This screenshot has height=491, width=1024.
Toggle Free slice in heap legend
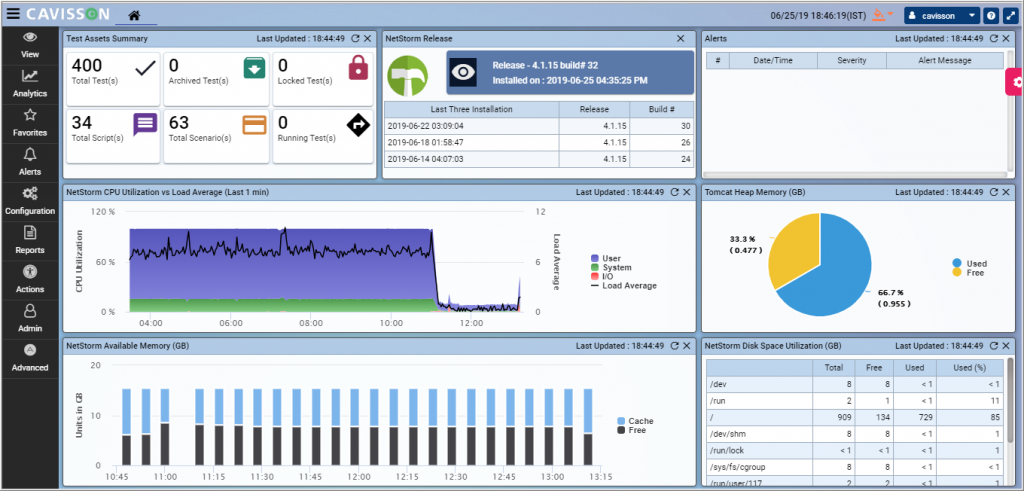968,272
